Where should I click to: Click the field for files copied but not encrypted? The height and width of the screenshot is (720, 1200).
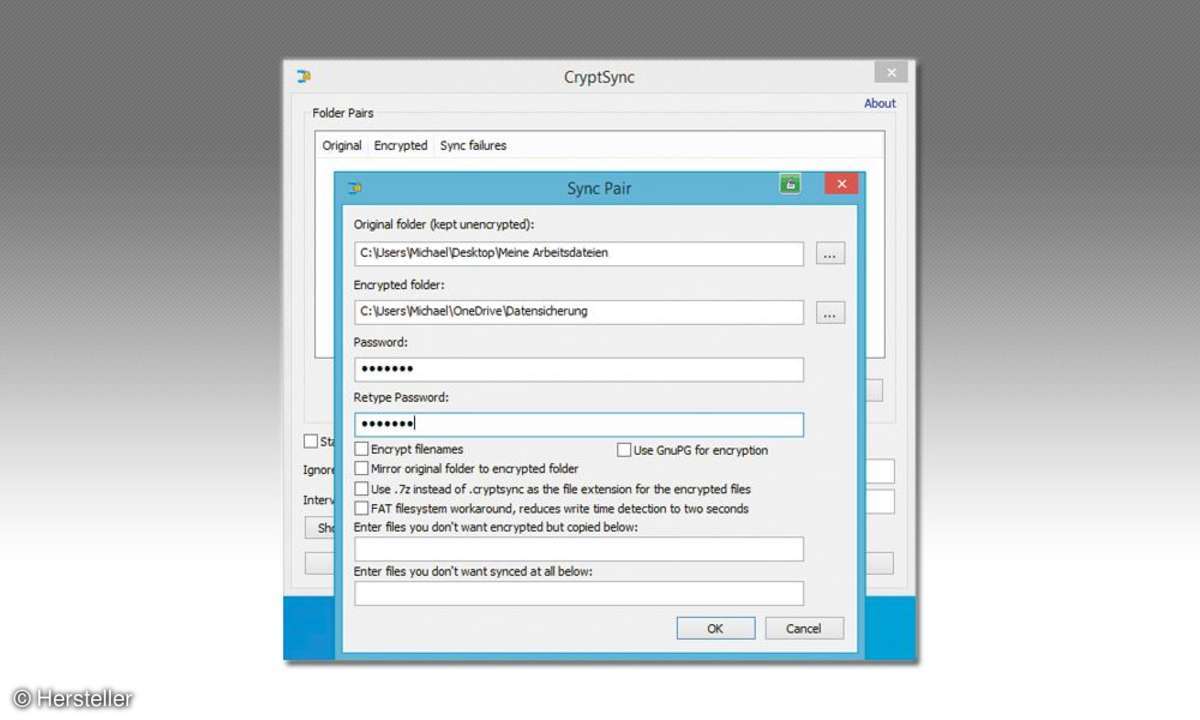[x=579, y=549]
